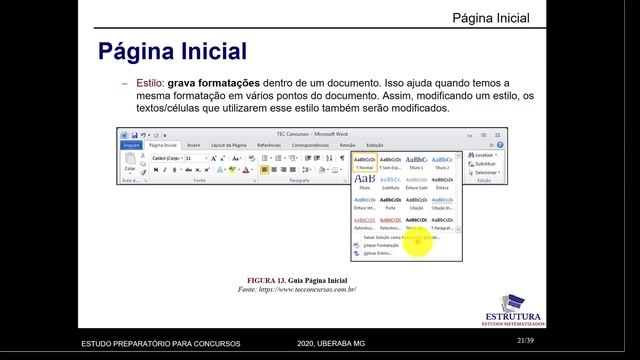This screenshot has width=640, height=360.
Task: Open the Arquivo tab
Action: coord(131,145)
